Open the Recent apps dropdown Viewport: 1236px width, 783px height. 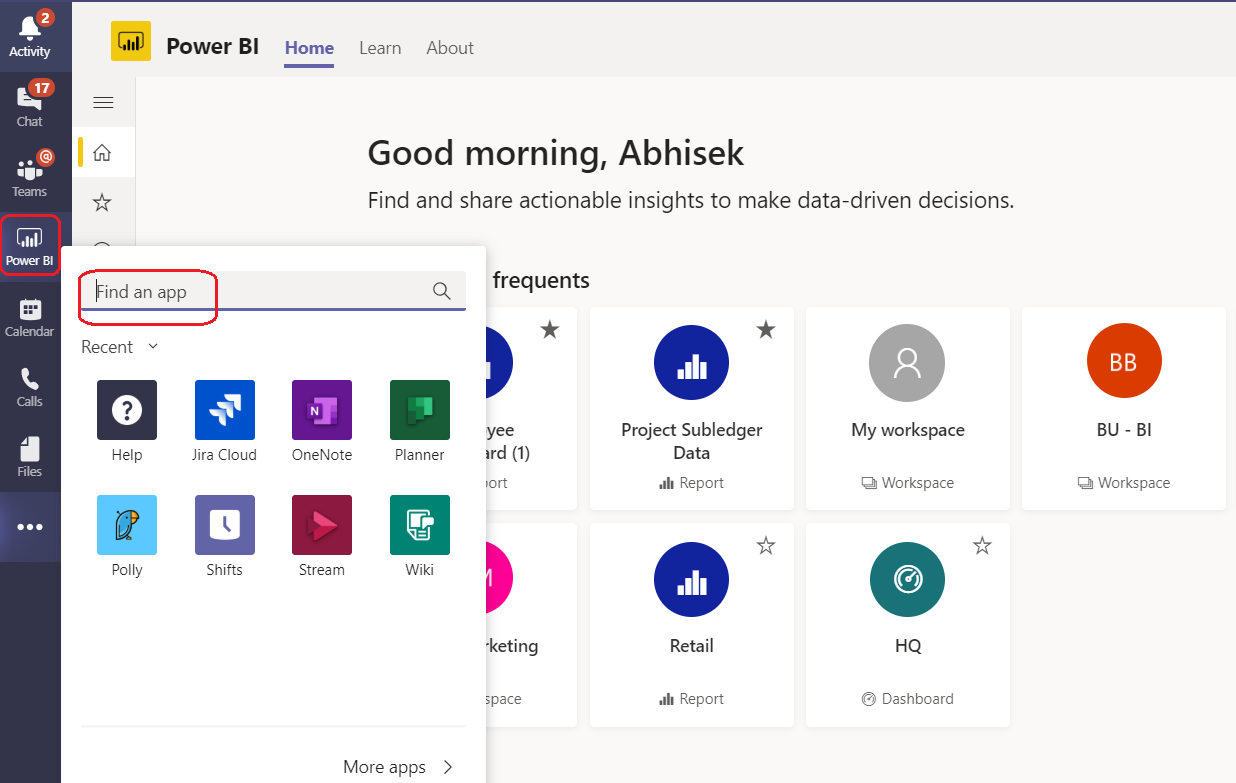click(118, 346)
